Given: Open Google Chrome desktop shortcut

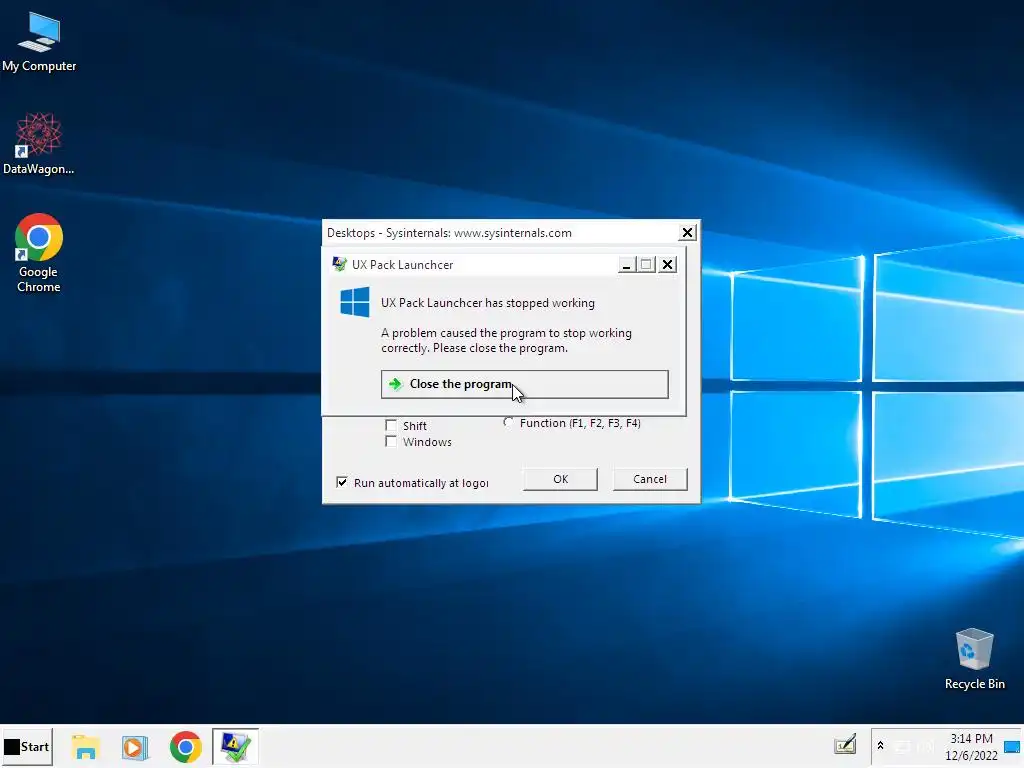Looking at the screenshot, I should pos(39,253).
